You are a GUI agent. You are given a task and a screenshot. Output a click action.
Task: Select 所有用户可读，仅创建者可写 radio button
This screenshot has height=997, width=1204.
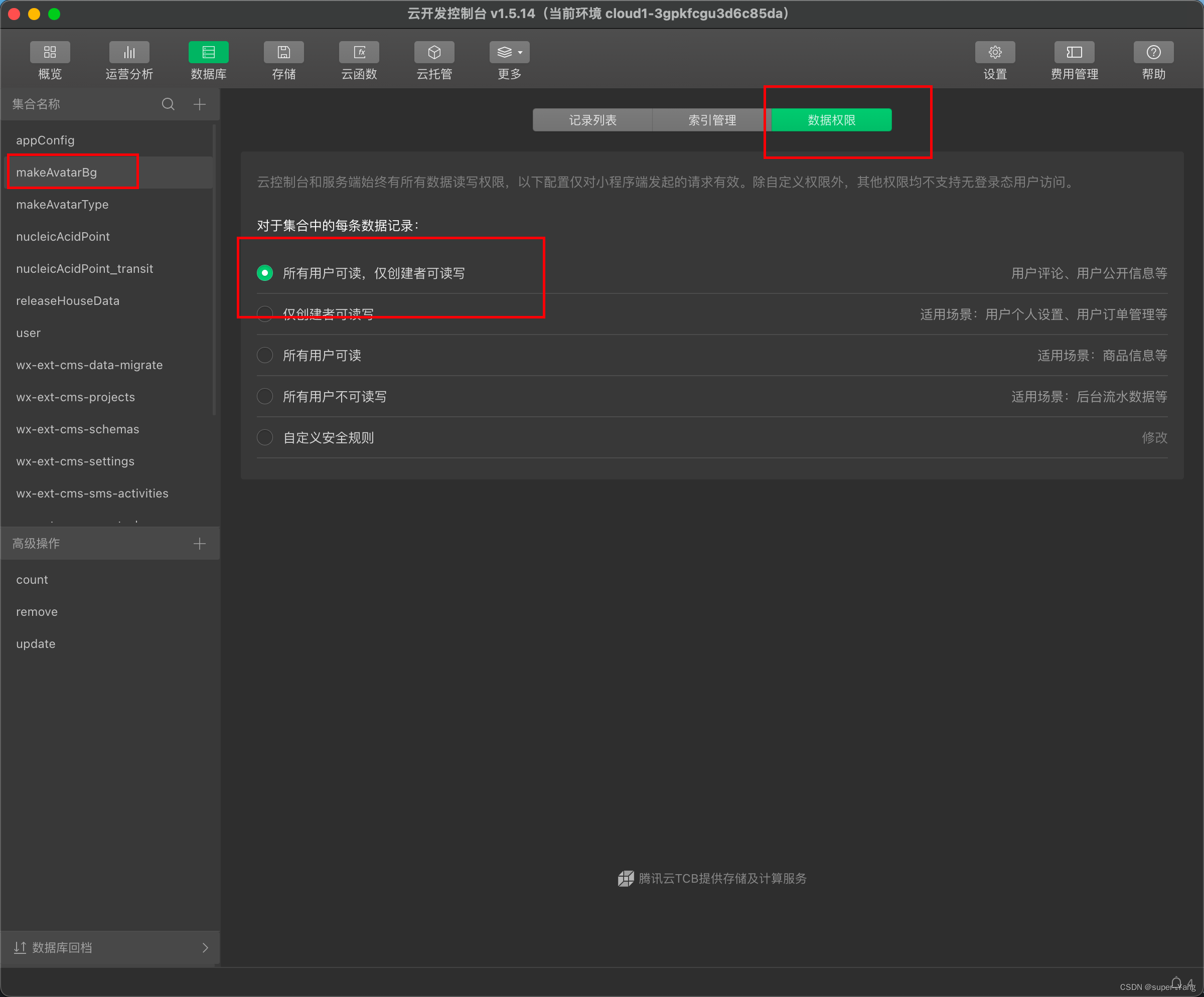[x=265, y=272]
